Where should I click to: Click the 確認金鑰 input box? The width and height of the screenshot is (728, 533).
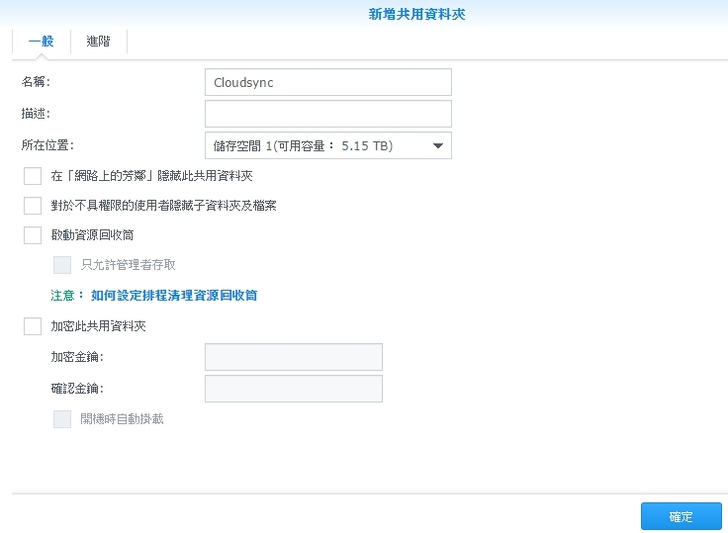(293, 388)
